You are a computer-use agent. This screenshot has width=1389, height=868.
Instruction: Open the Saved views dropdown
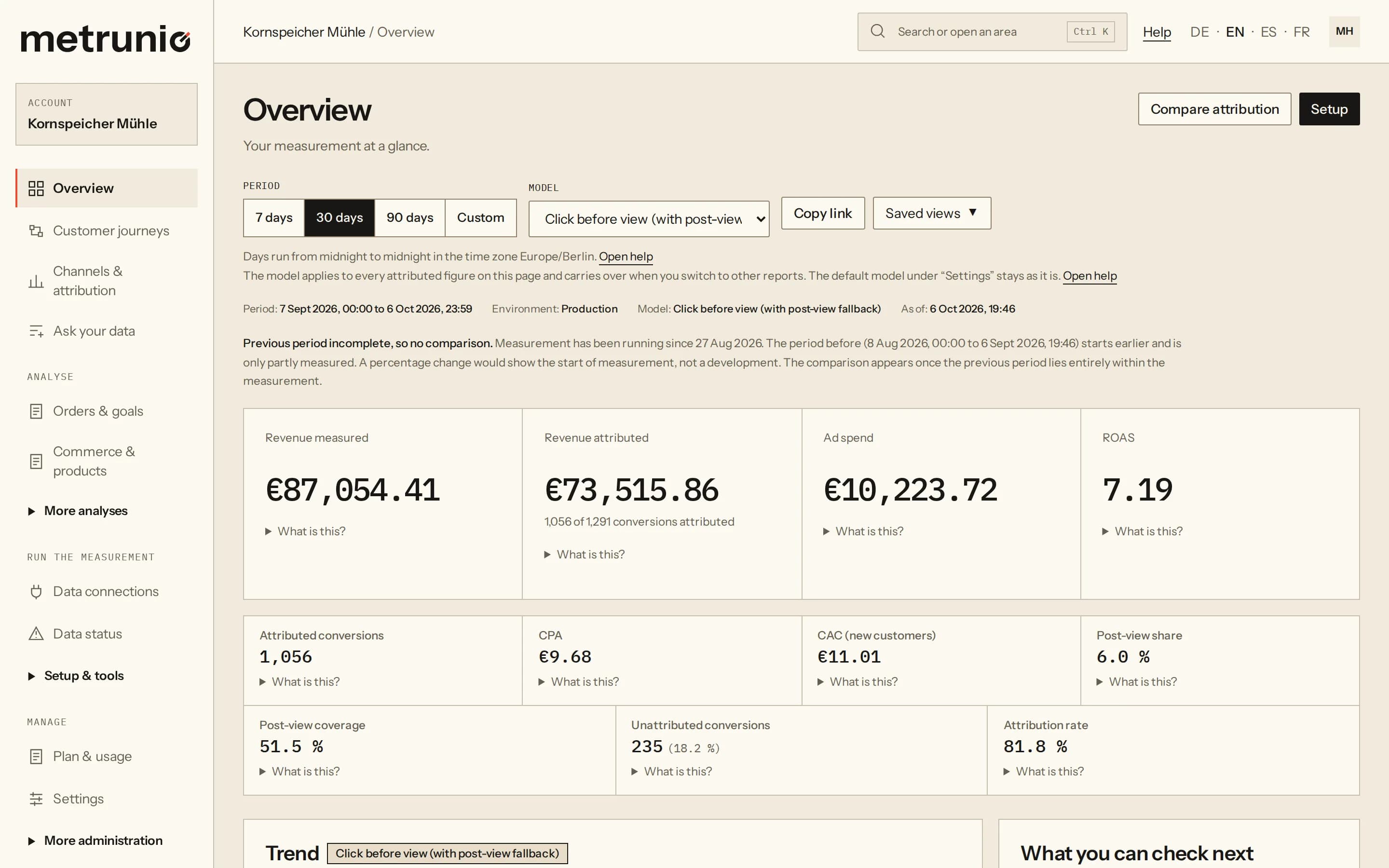pos(932,214)
